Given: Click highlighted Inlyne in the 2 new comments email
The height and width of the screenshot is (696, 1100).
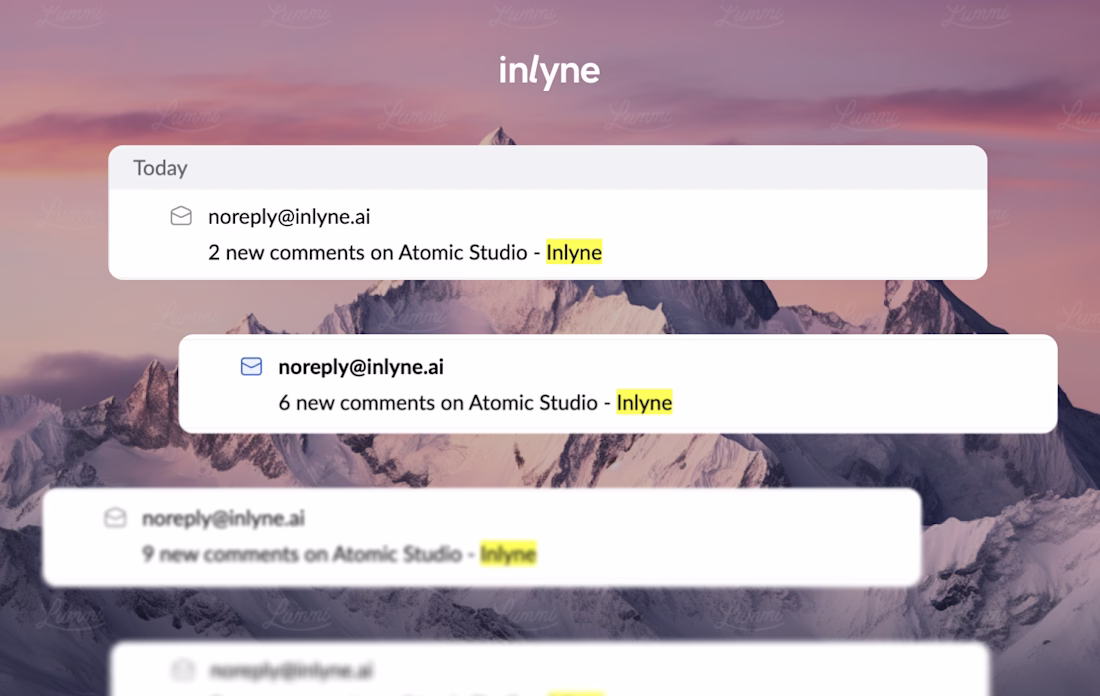Looking at the screenshot, I should pyautogui.click(x=574, y=253).
